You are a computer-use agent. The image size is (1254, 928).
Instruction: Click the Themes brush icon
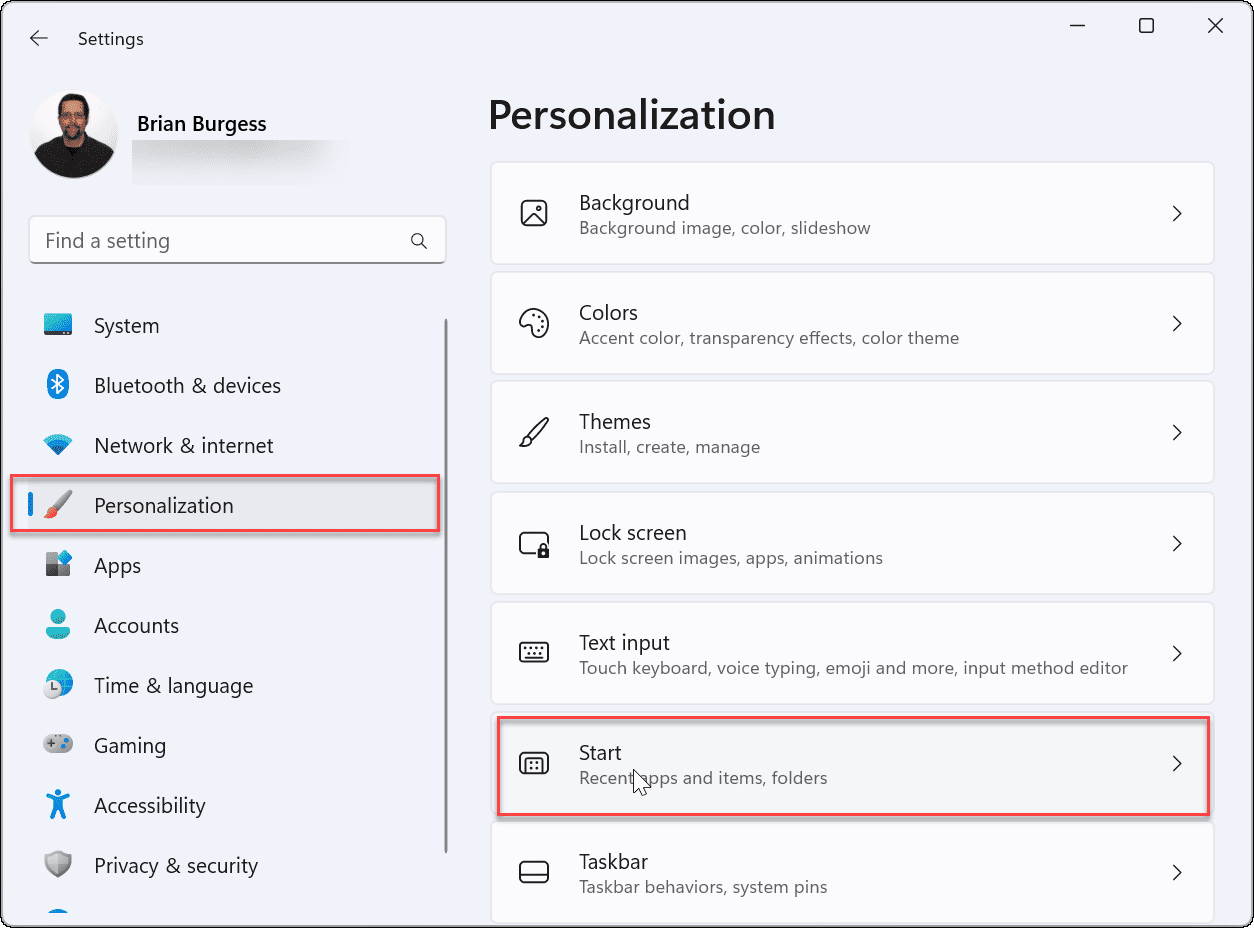pyautogui.click(x=534, y=433)
